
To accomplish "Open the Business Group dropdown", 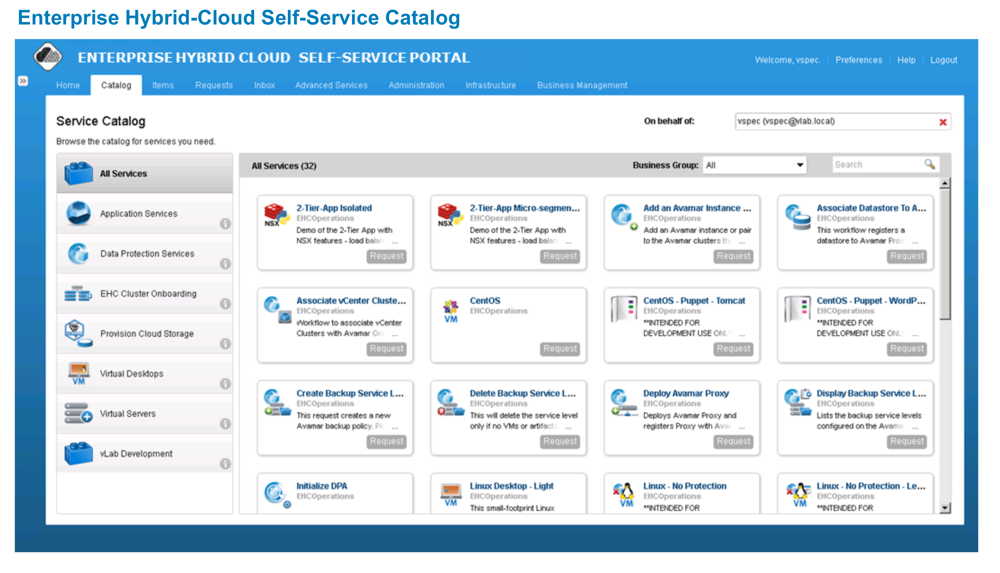I will point(754,165).
